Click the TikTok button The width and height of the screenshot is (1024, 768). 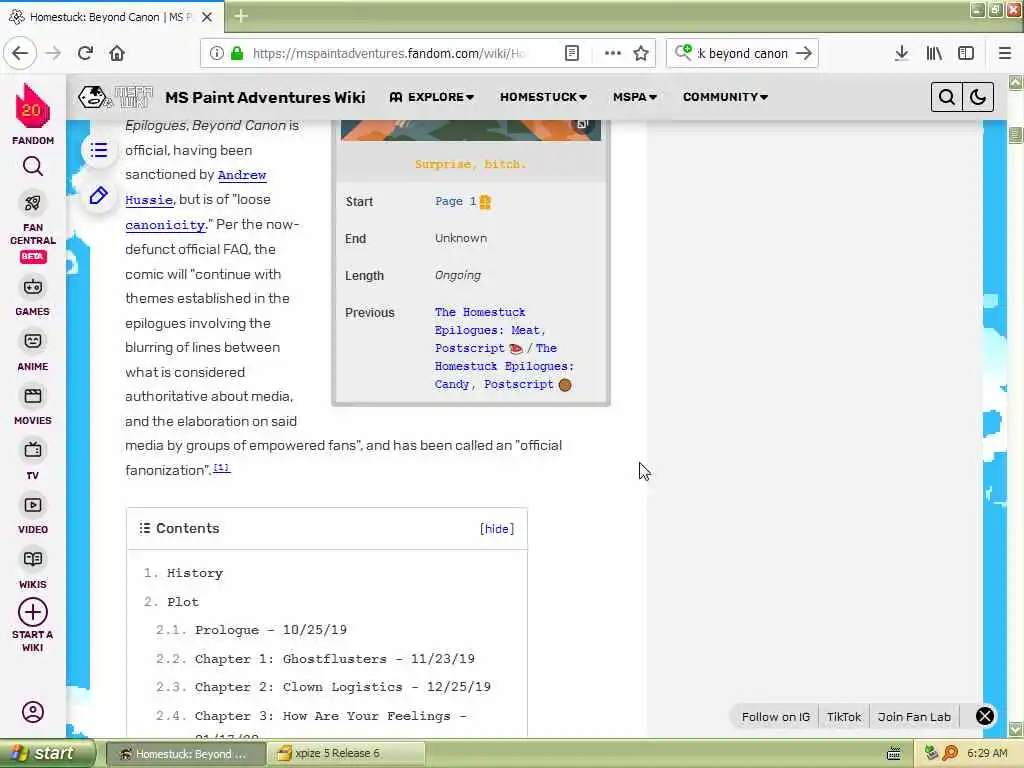click(x=844, y=716)
